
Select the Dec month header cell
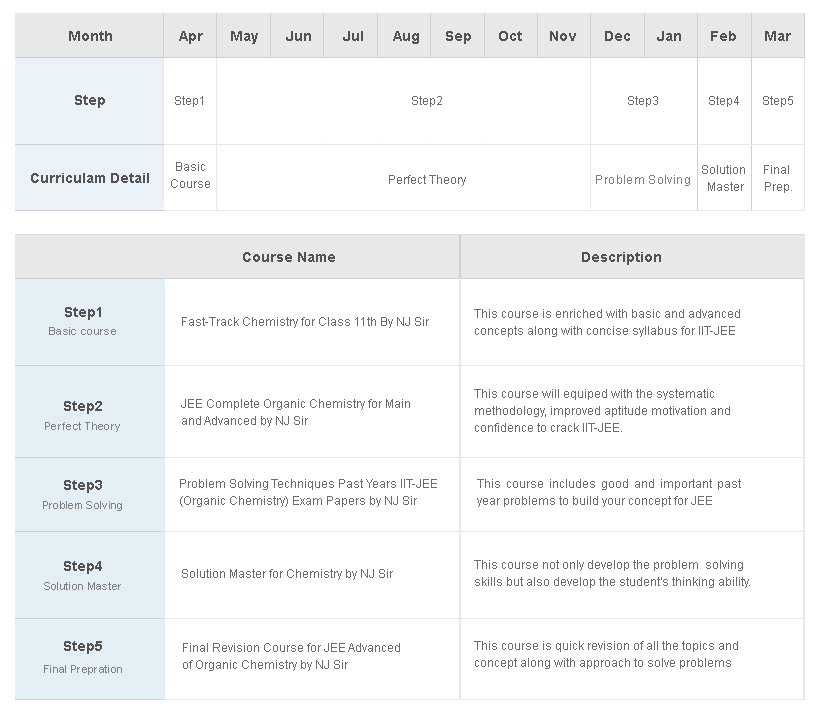(x=617, y=36)
